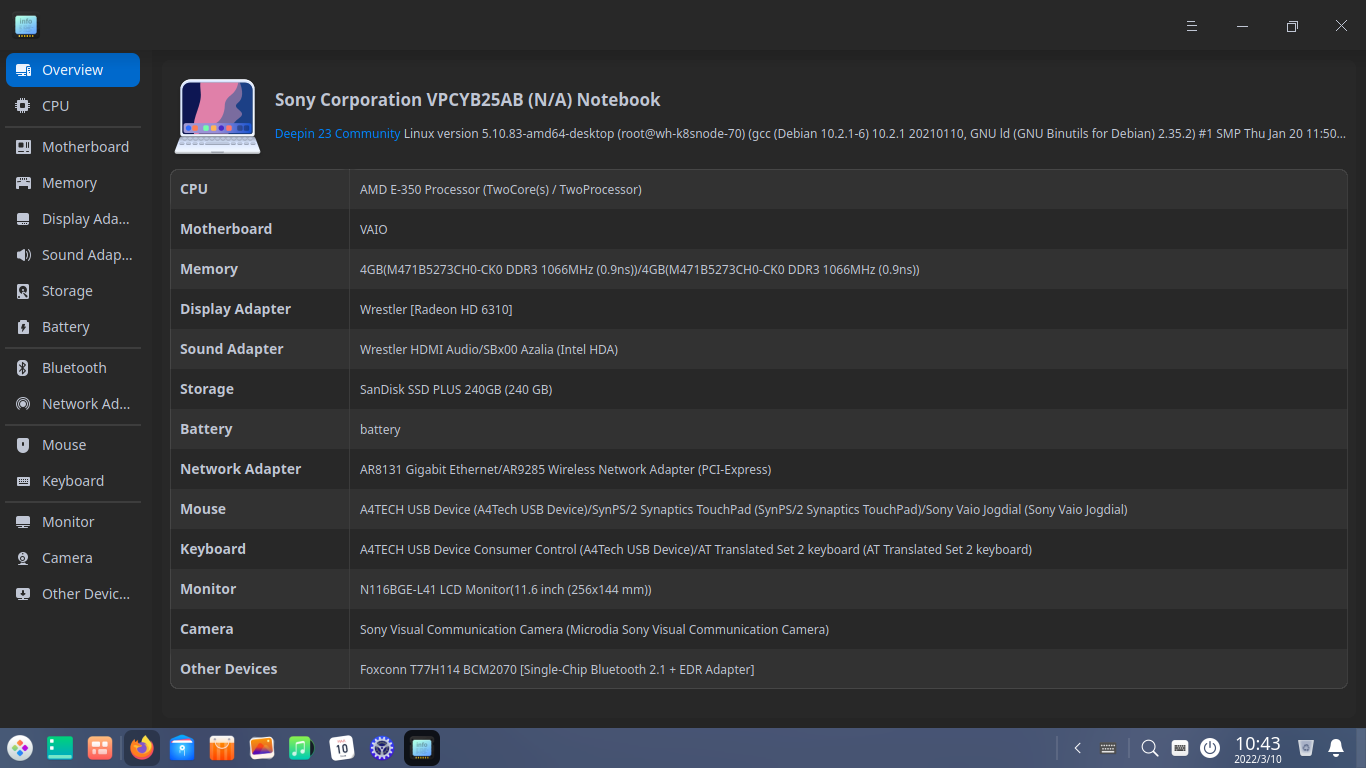Open Network Adapter sidebar entry
1366x768 pixels.
coord(72,404)
